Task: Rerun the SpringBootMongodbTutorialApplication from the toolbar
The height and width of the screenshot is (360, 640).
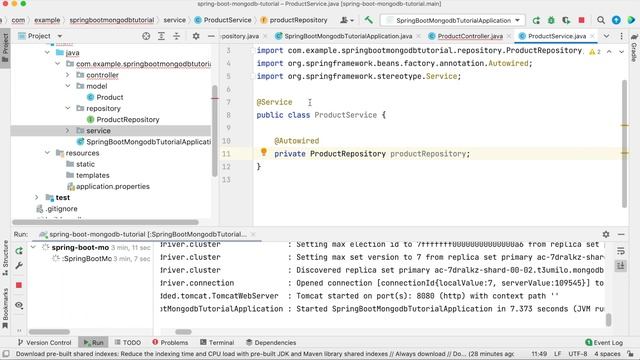Action: 536,20
